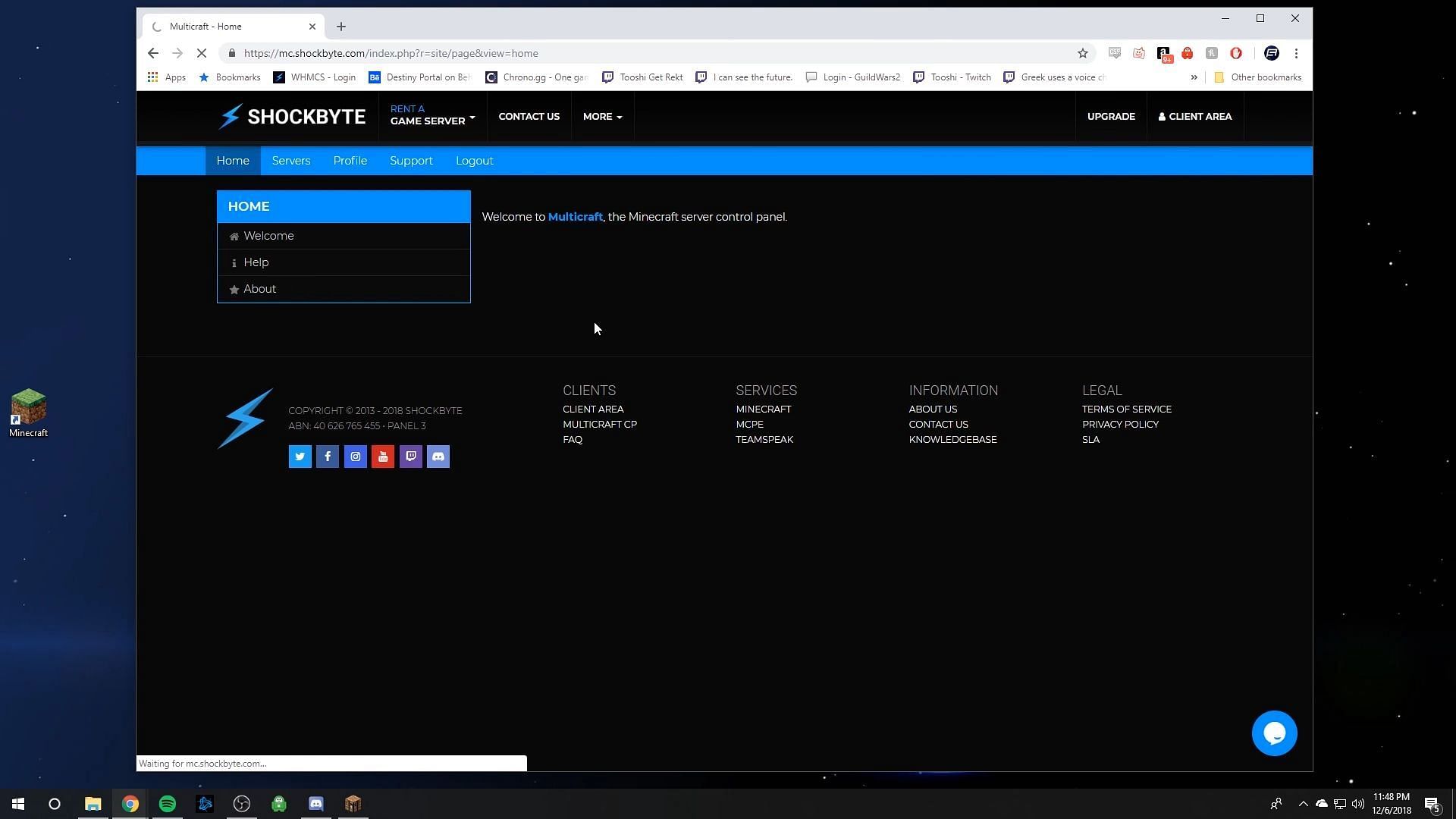Open the Client Area button in the header

tap(1195, 117)
